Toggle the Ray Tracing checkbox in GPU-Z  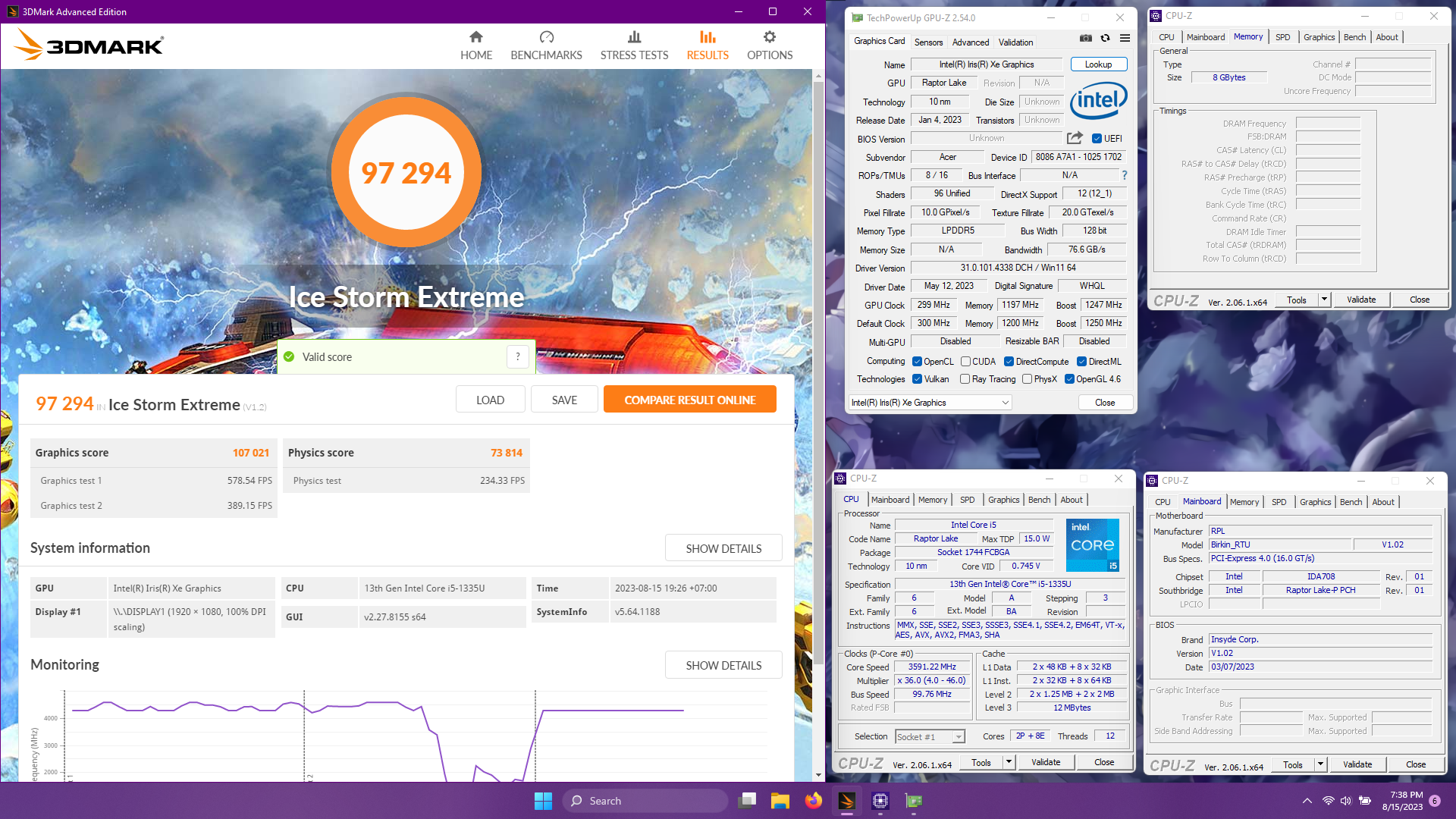tap(965, 379)
